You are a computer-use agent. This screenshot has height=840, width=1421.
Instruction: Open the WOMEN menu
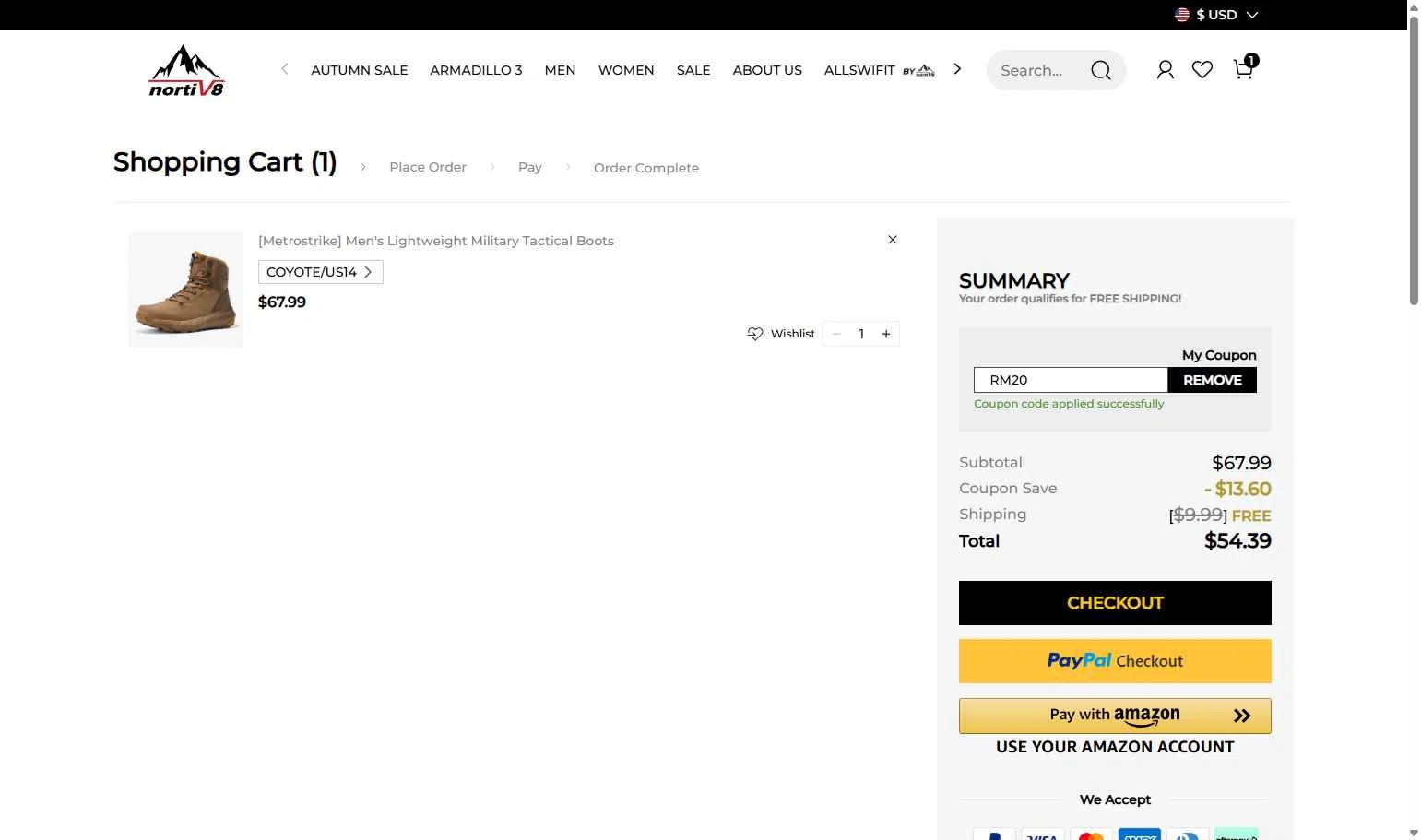[x=626, y=70]
